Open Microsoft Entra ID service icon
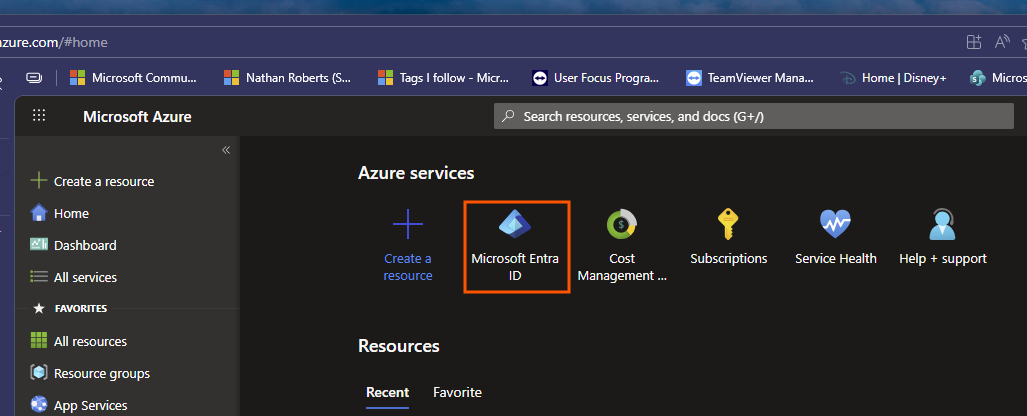This screenshot has height=416, width=1027. tap(515, 225)
